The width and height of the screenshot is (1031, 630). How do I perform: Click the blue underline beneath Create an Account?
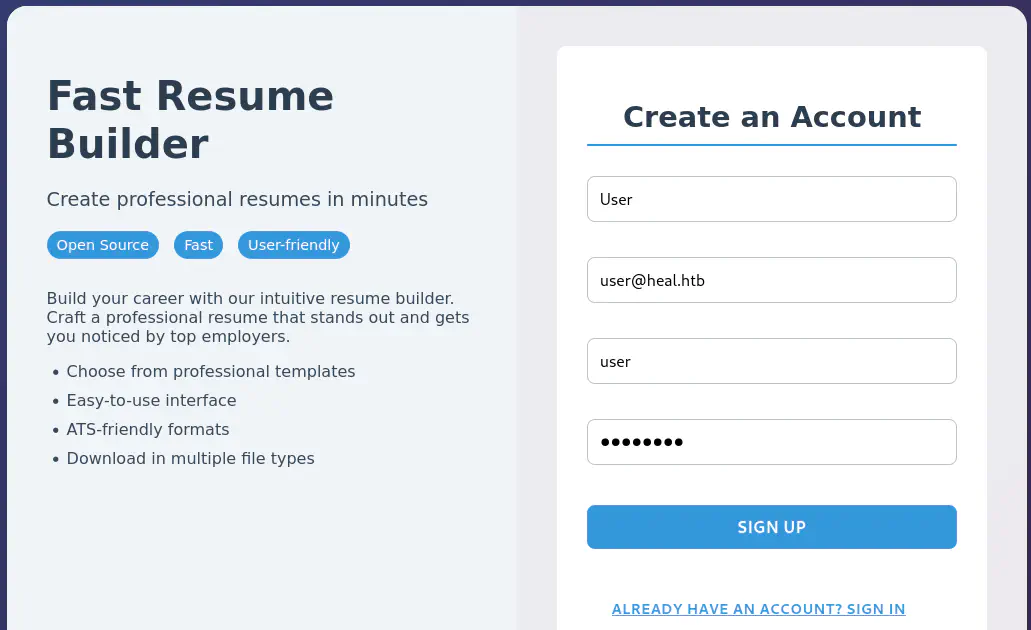(771, 145)
